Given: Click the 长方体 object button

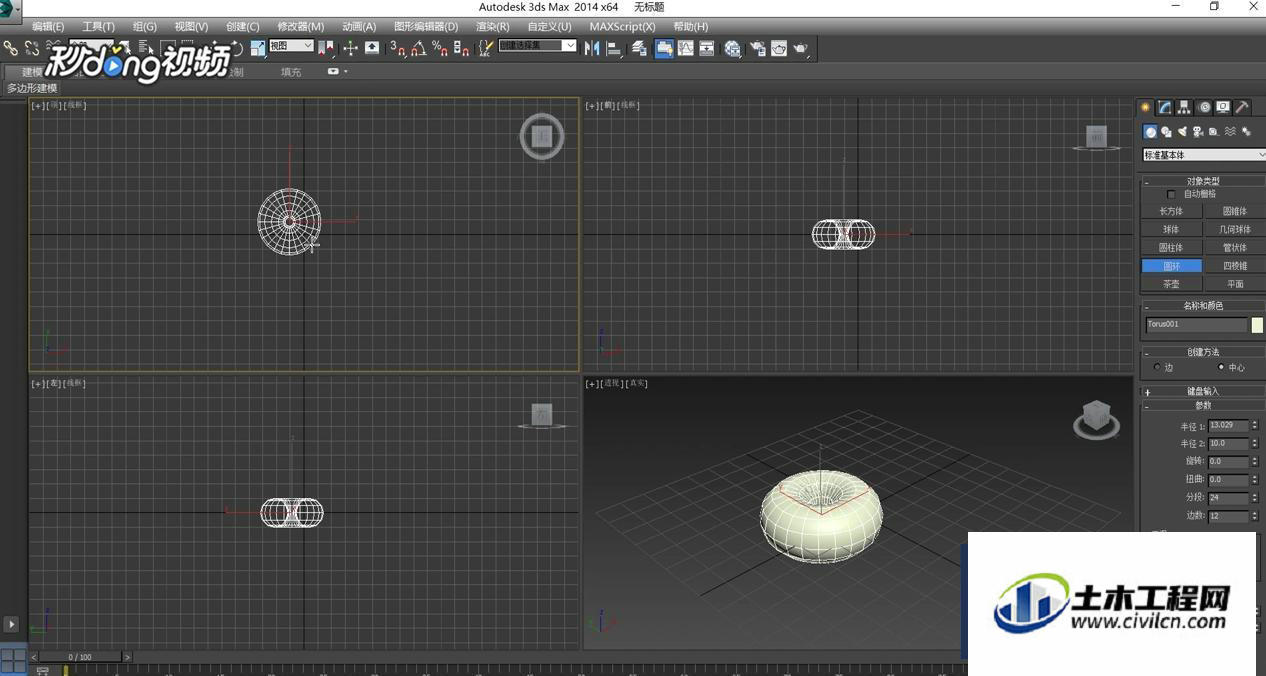Looking at the screenshot, I should 1171,211.
